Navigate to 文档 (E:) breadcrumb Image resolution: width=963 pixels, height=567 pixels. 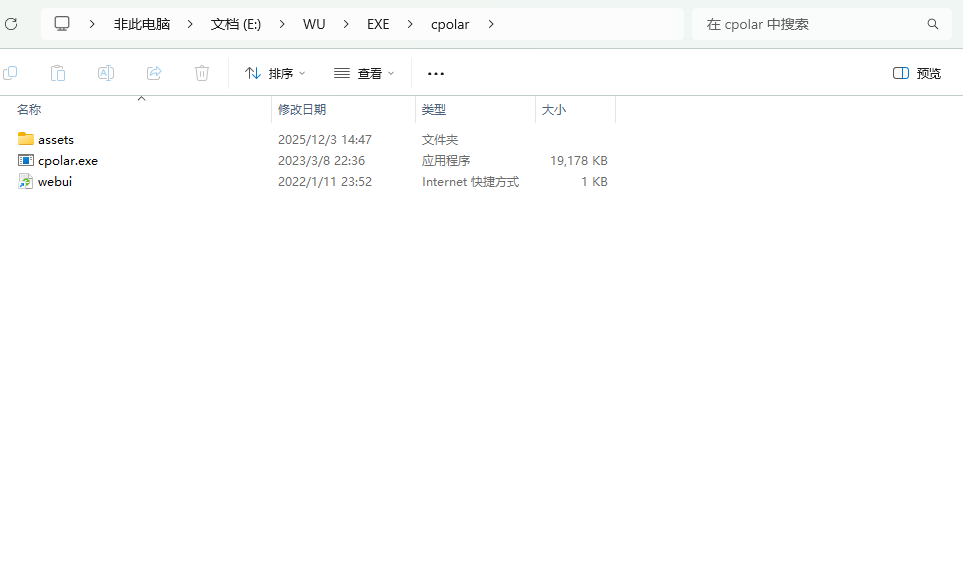point(236,24)
